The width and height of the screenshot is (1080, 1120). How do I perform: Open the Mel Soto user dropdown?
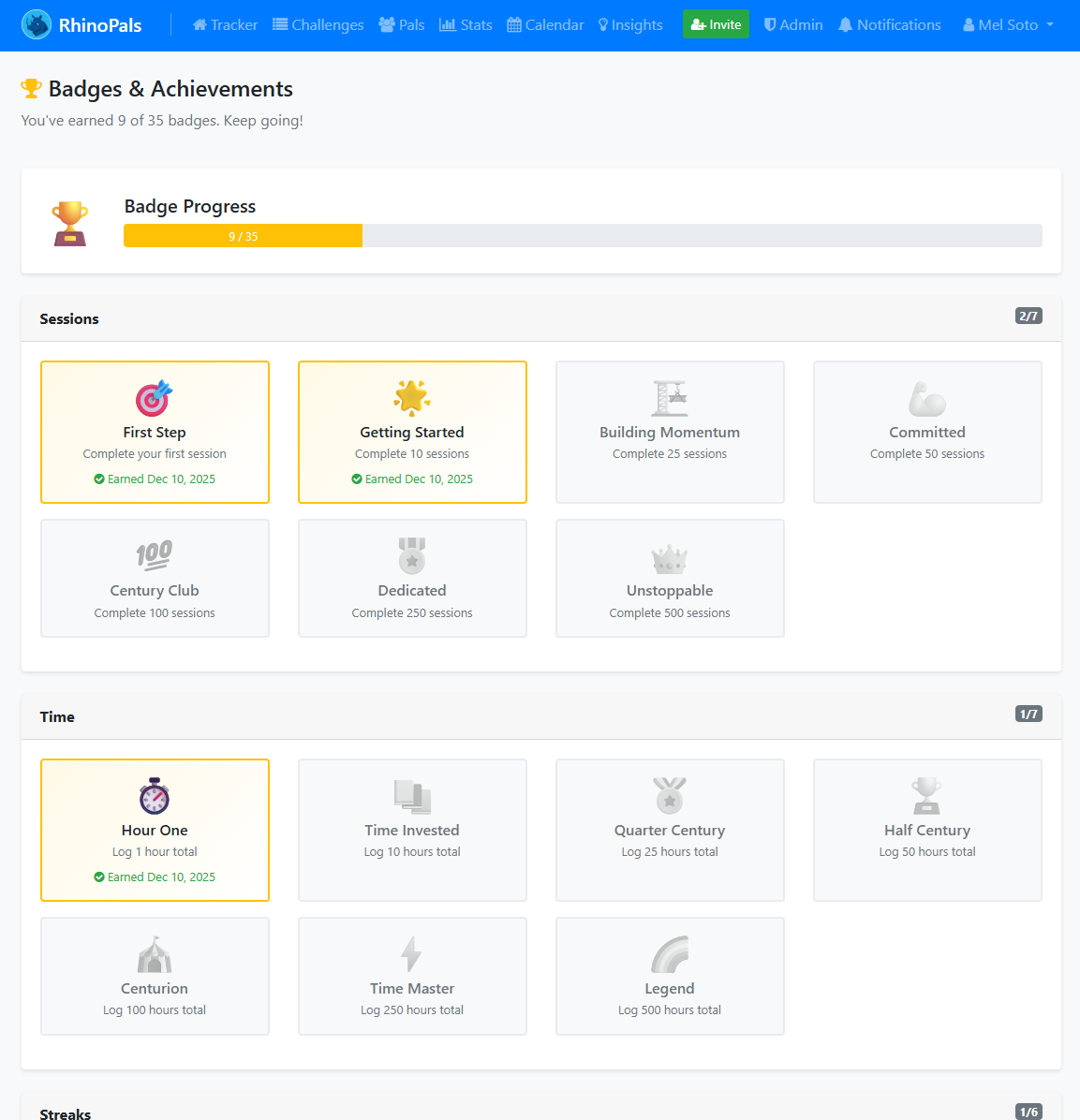coord(1008,25)
